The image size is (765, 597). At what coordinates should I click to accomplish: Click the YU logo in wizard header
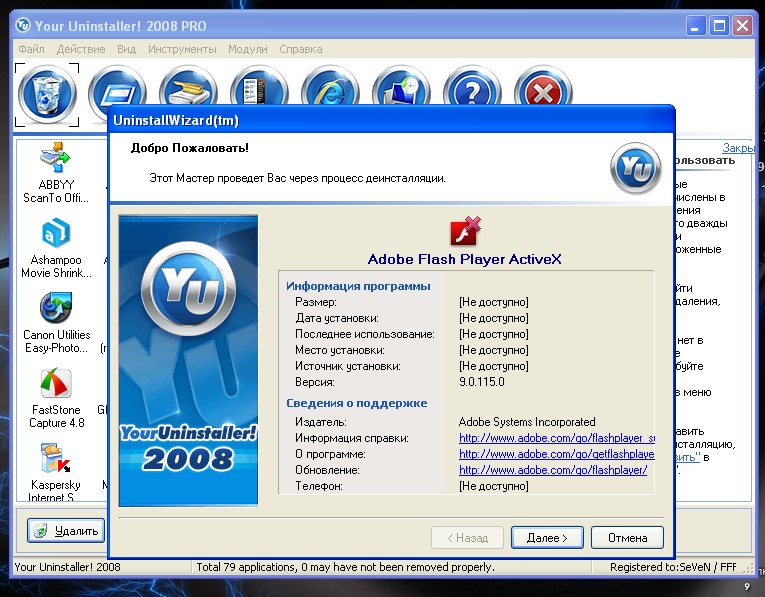pos(635,168)
